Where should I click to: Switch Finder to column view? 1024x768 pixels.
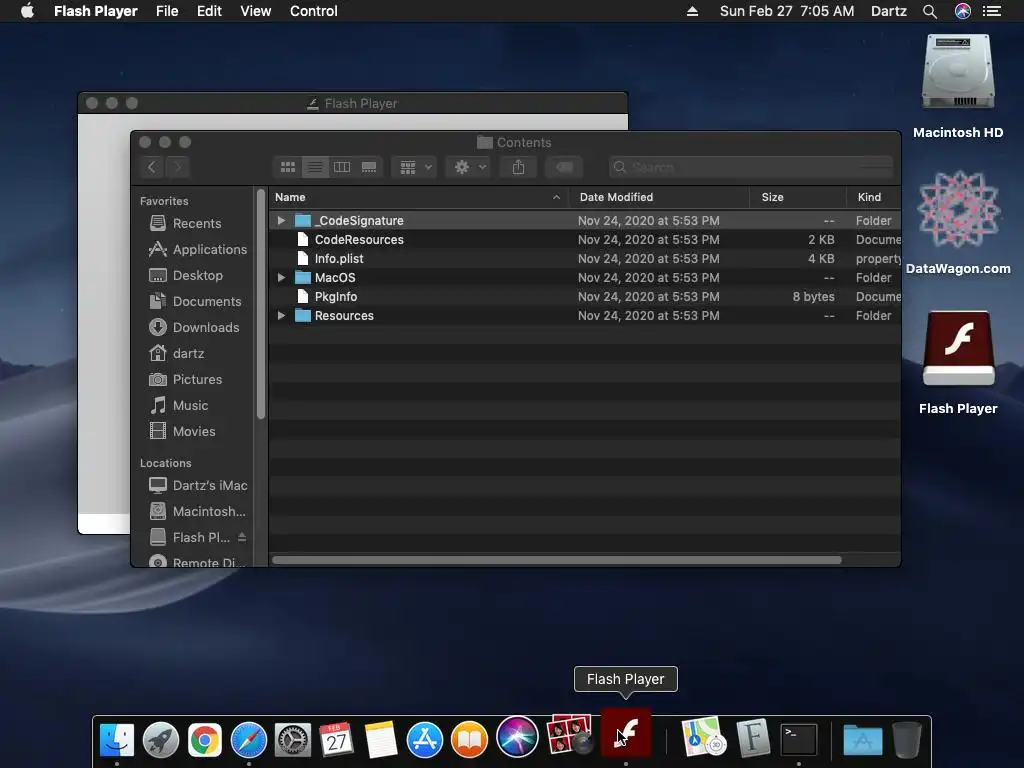click(342, 167)
